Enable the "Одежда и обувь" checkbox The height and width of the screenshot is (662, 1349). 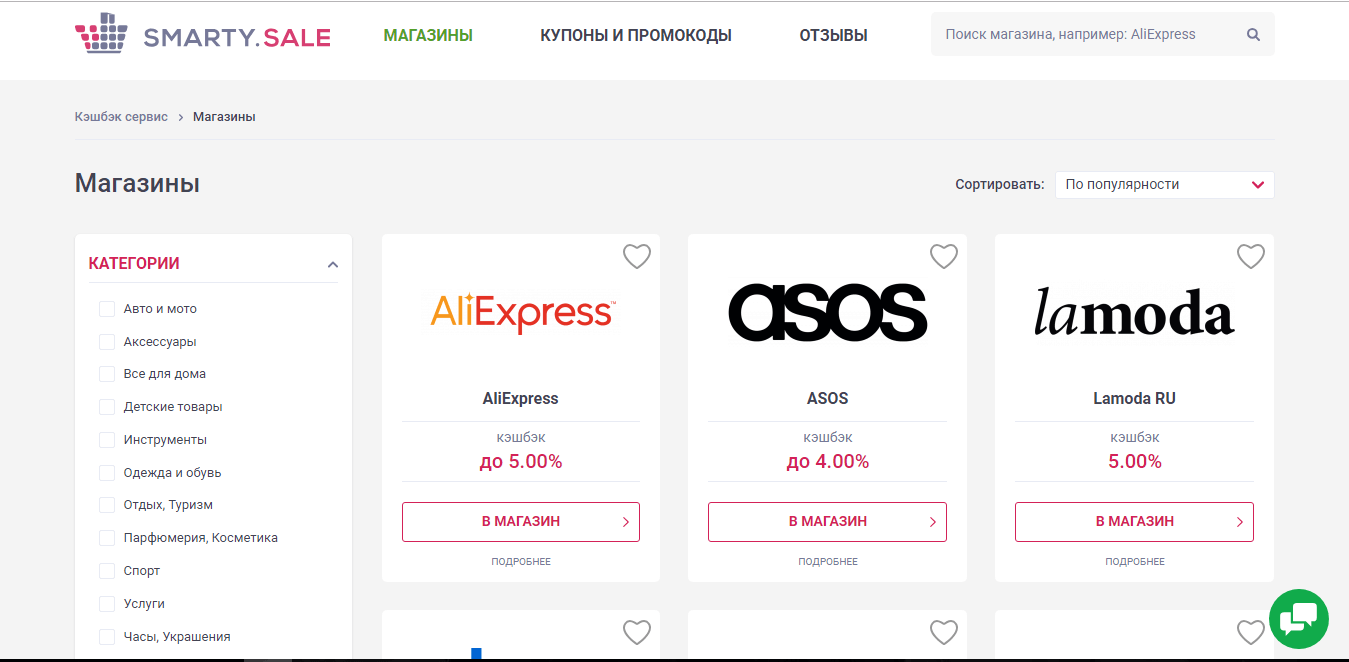[107, 473]
